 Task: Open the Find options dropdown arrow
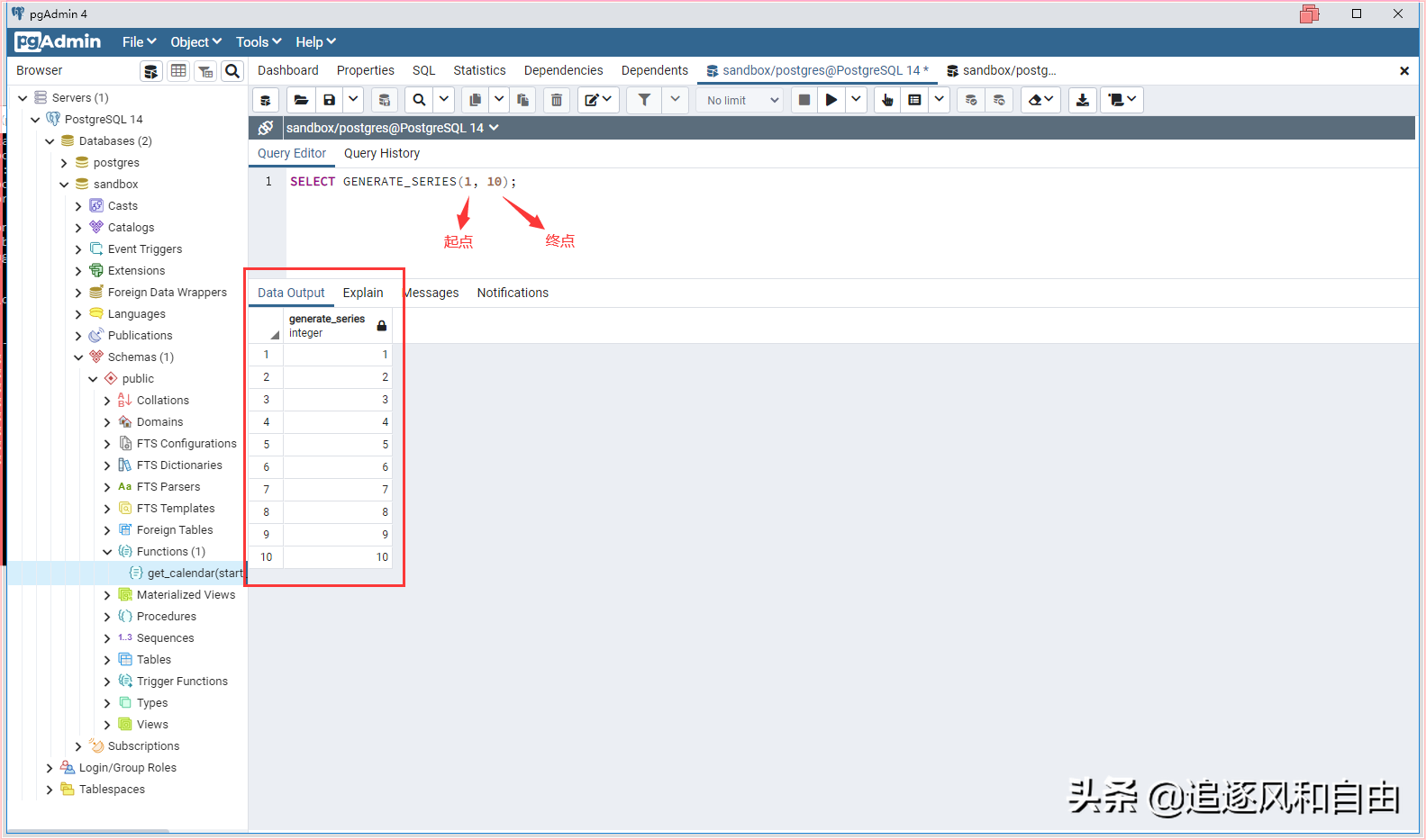[444, 100]
